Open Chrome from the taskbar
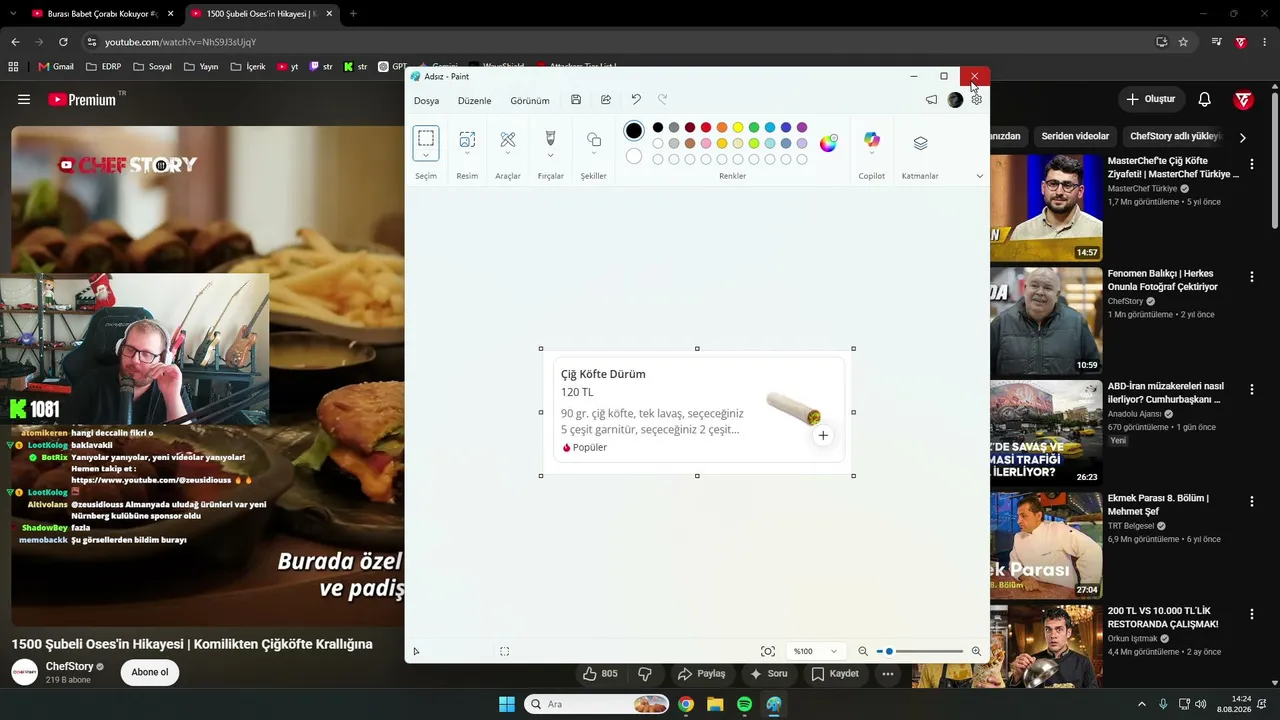This screenshot has height=720, width=1280. [x=686, y=704]
